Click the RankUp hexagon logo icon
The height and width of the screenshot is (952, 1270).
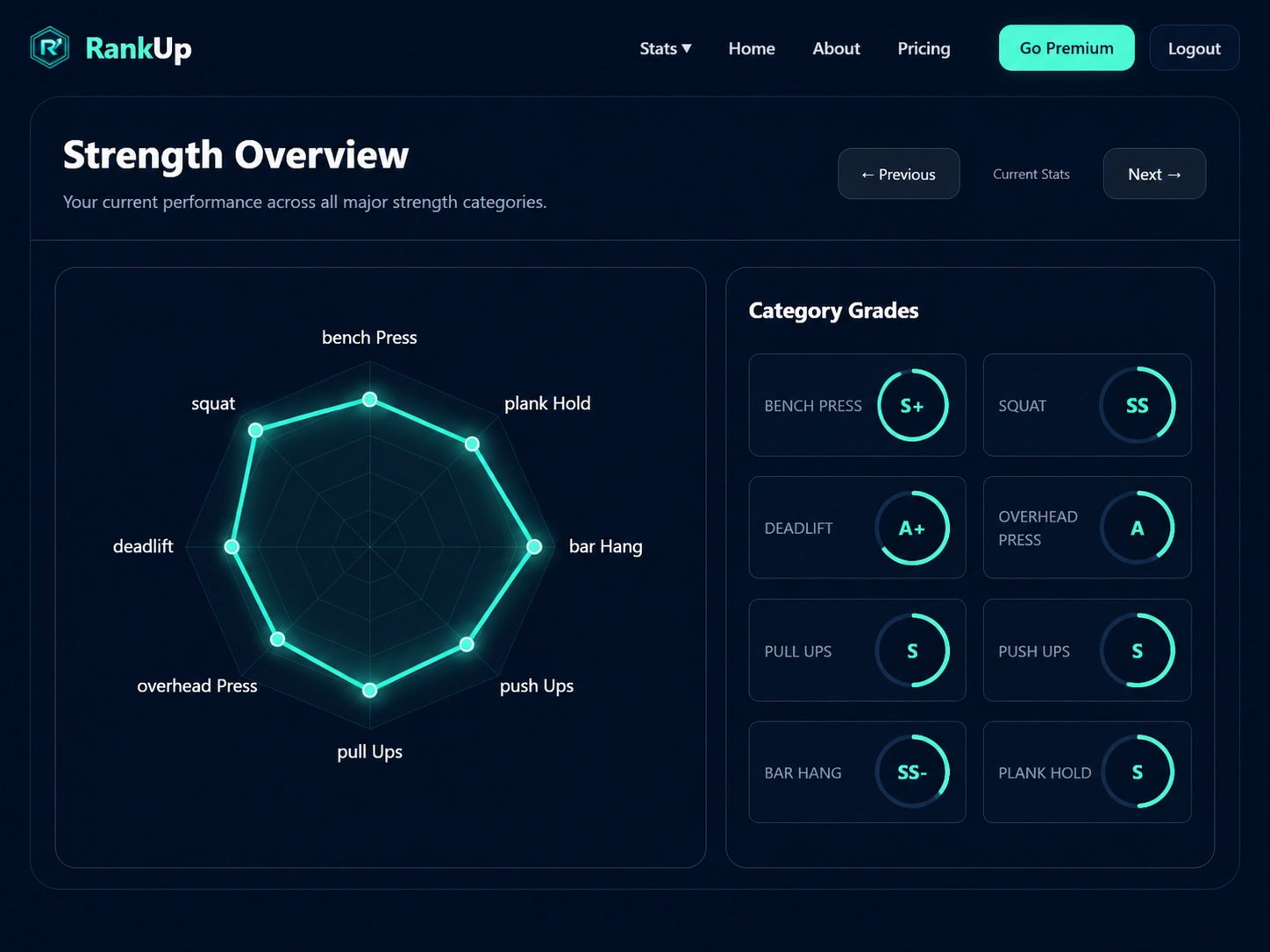point(50,47)
